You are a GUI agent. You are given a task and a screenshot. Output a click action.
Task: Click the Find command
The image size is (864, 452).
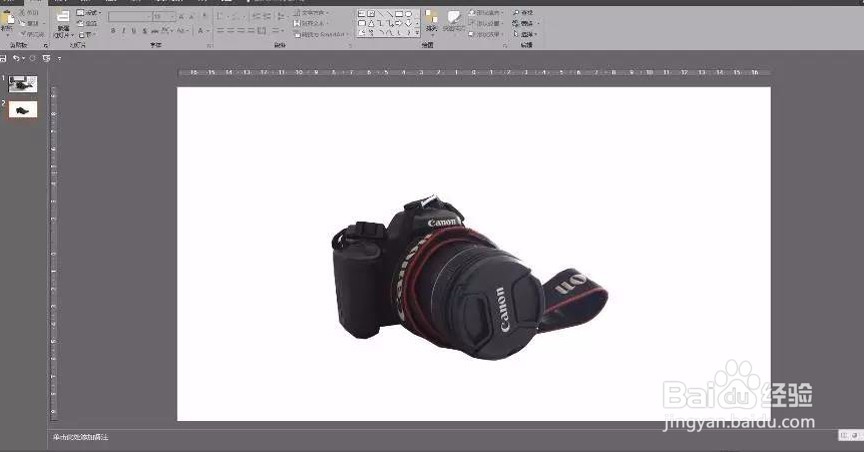point(522,13)
